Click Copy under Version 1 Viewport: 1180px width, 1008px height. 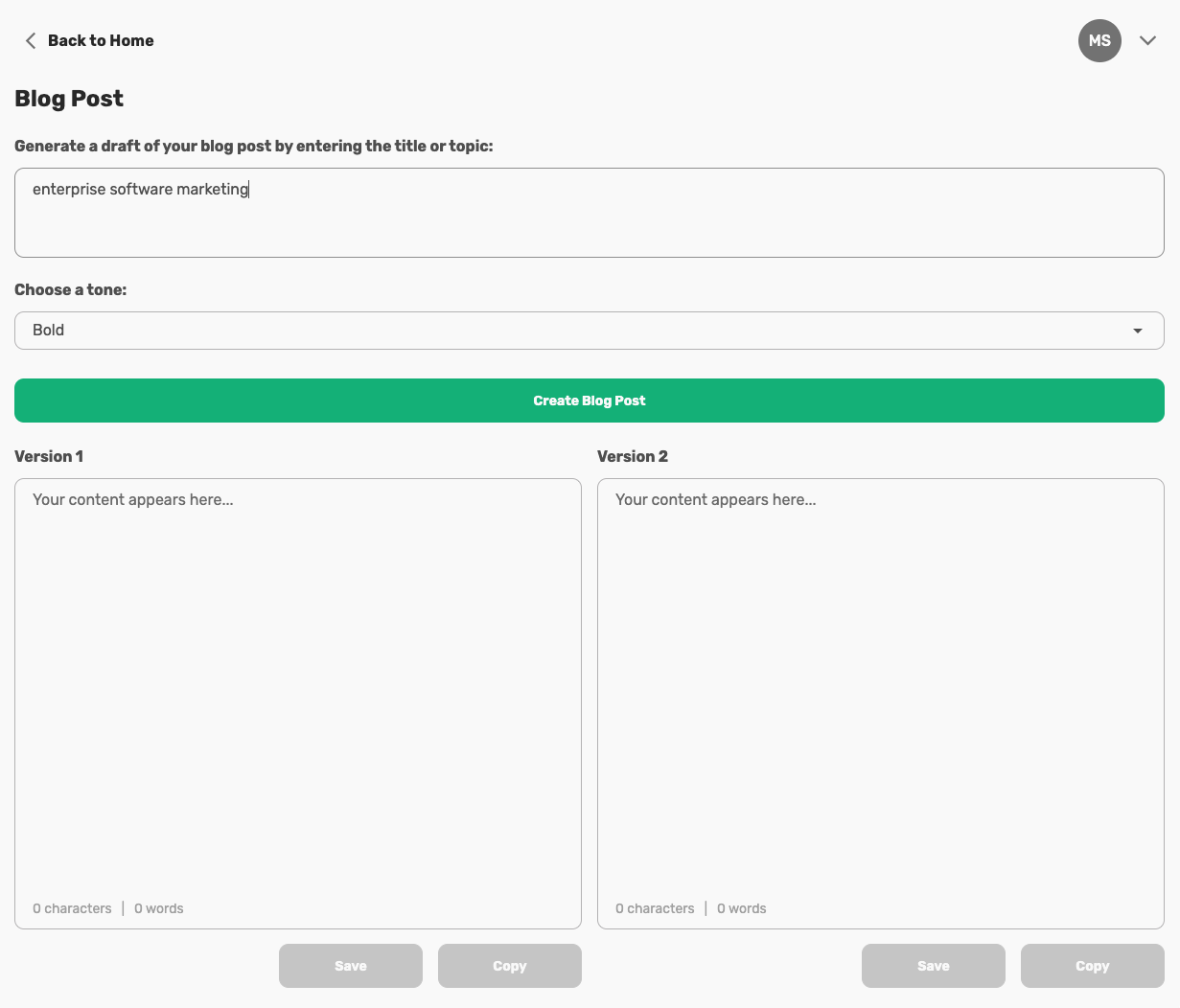[x=510, y=966]
